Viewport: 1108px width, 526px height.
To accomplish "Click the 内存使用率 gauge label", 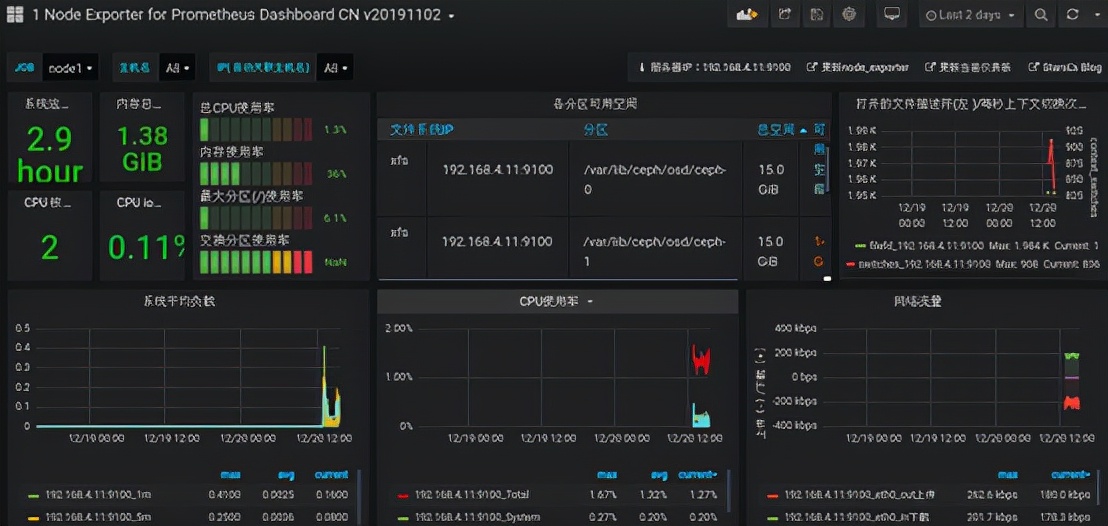I will click(231, 152).
